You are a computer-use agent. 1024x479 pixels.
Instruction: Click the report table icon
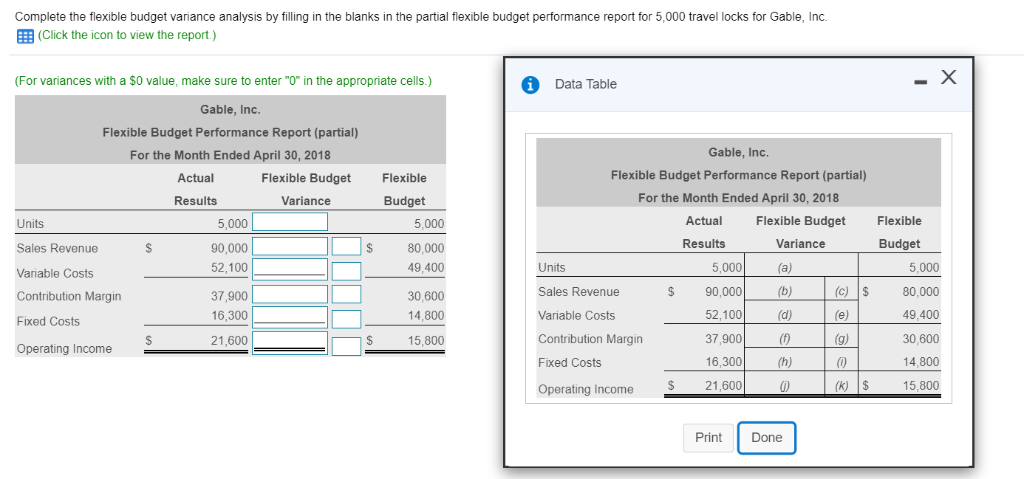25,36
